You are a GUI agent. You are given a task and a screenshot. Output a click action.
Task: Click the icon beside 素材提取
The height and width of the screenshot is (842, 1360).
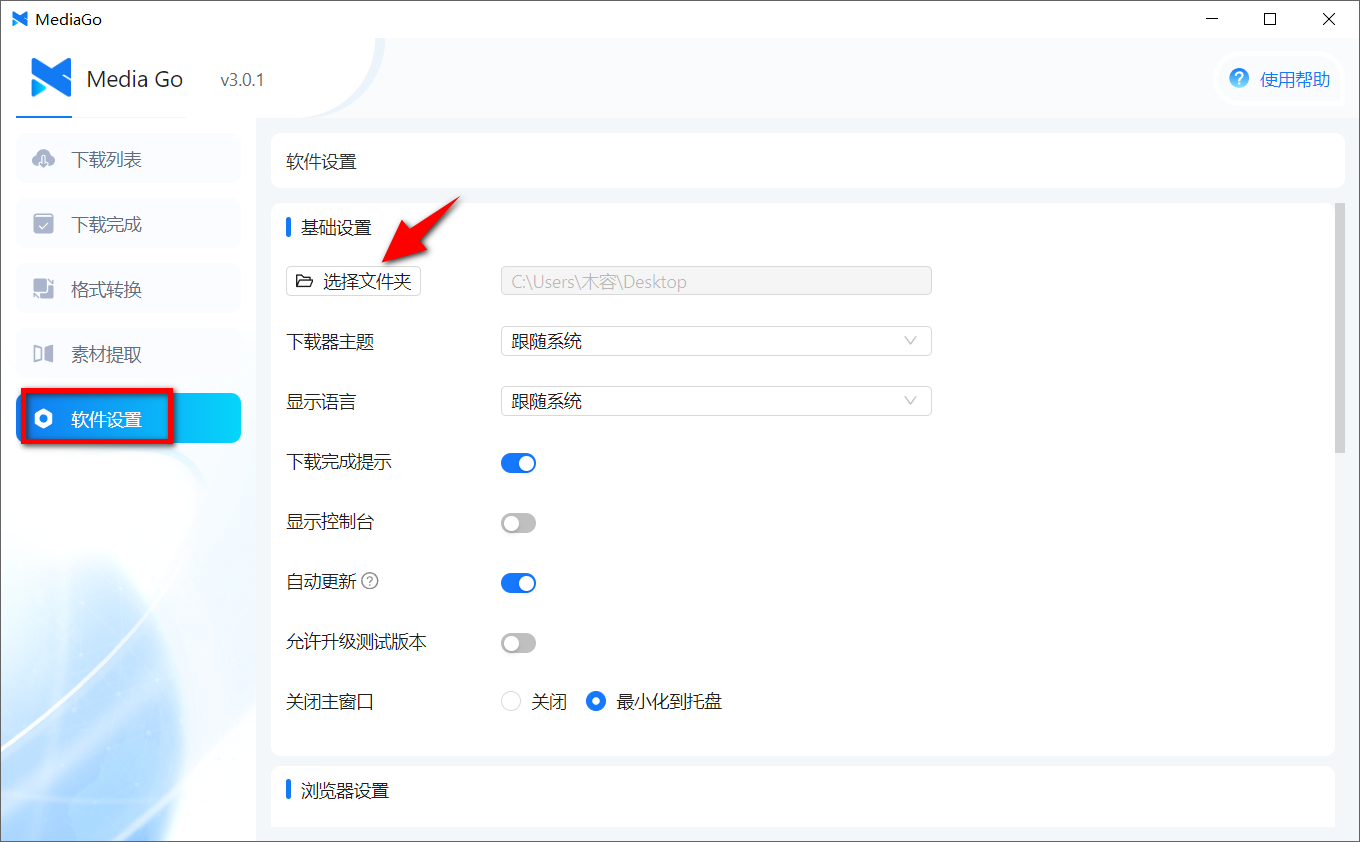43,354
